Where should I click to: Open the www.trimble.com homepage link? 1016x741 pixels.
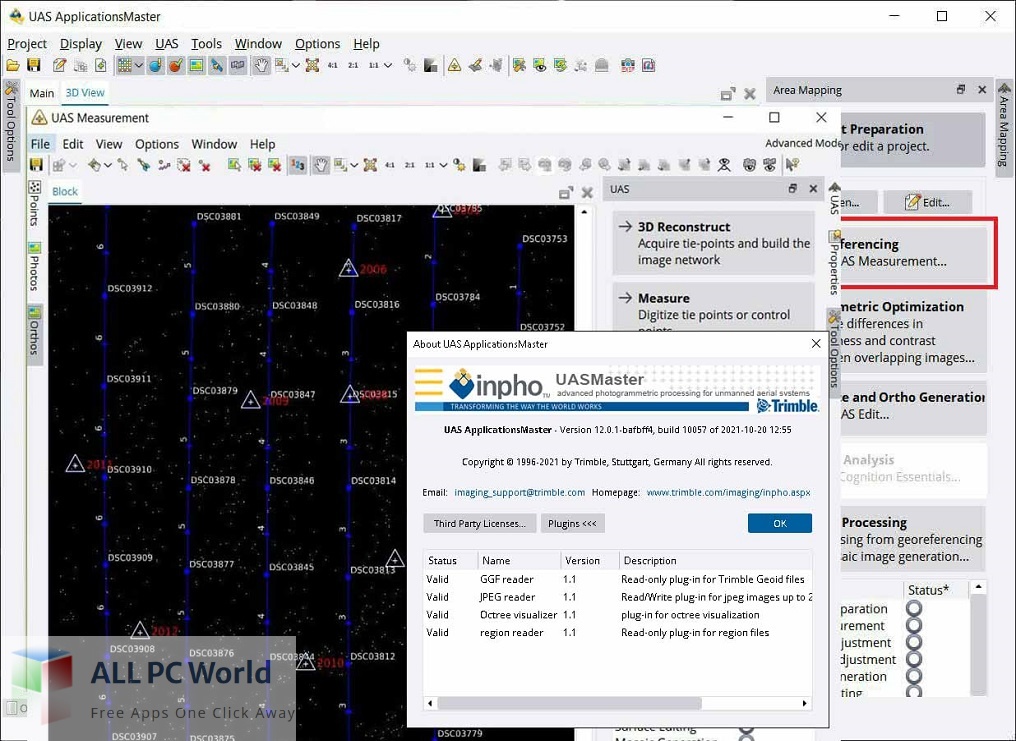pyautogui.click(x=728, y=492)
